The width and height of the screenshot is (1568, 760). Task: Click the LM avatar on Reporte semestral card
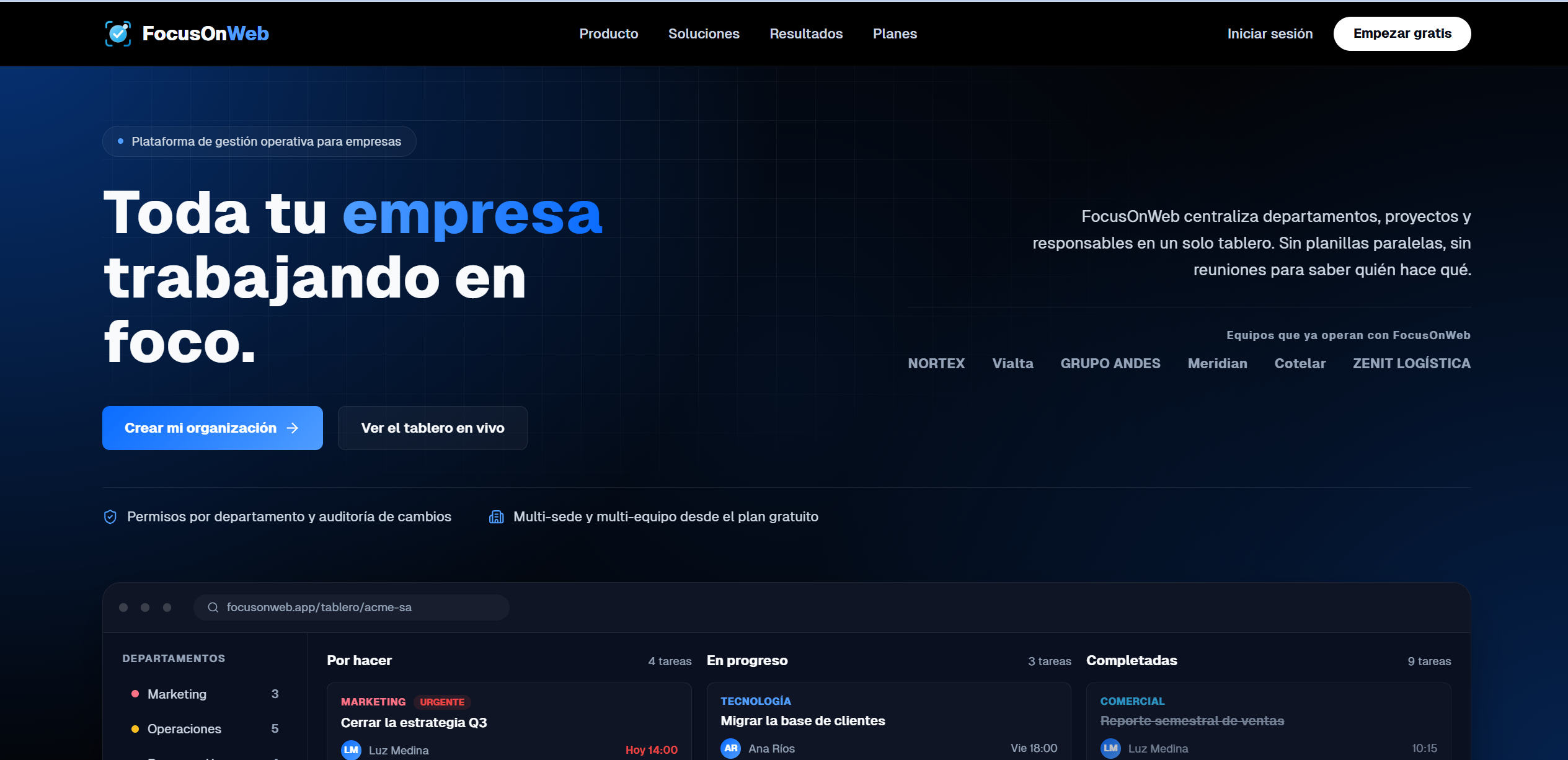[1110, 748]
